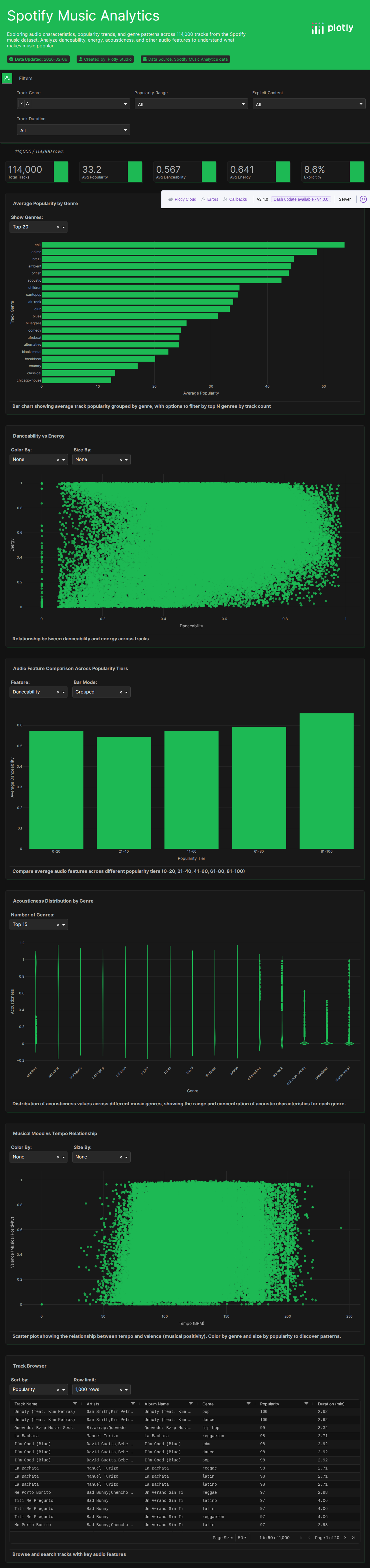Viewport: 370px width, 1568px height.
Task: Show Errors in the dev tools bar
Action: 210,199
